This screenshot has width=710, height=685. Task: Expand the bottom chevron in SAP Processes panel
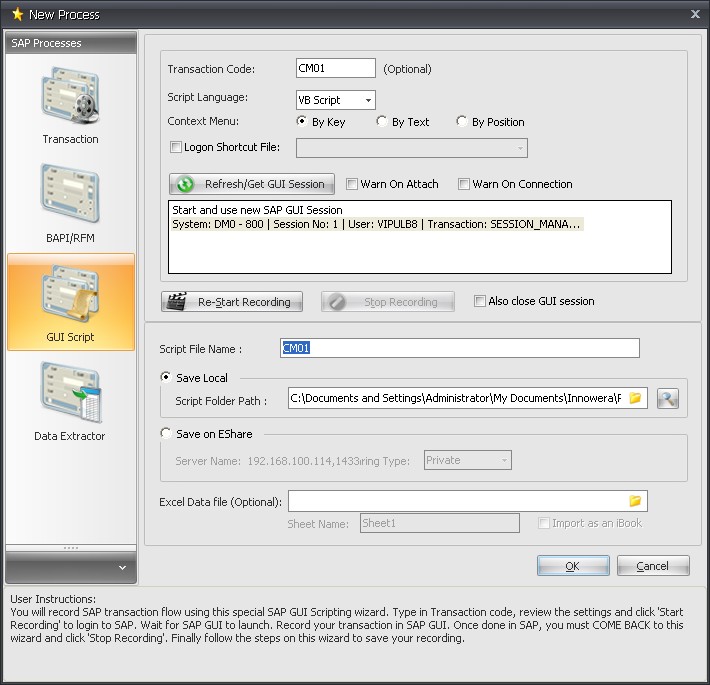122,568
